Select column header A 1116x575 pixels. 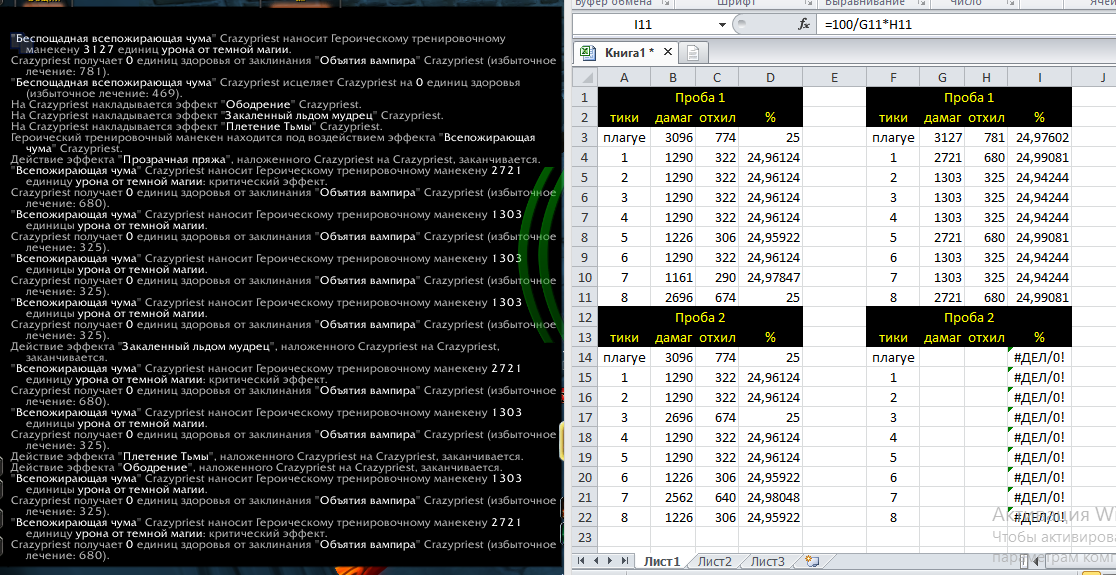(624, 77)
